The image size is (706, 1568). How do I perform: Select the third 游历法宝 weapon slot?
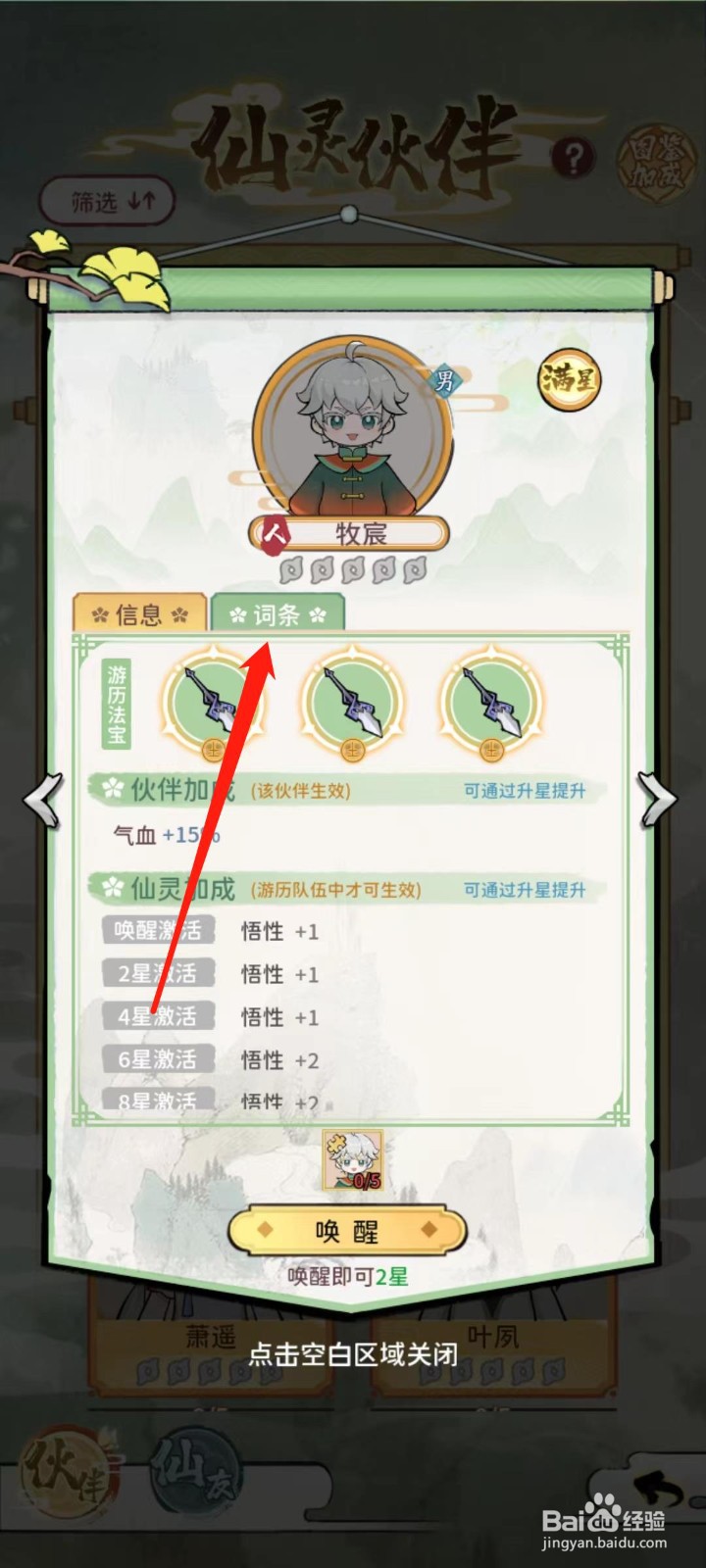click(x=490, y=703)
